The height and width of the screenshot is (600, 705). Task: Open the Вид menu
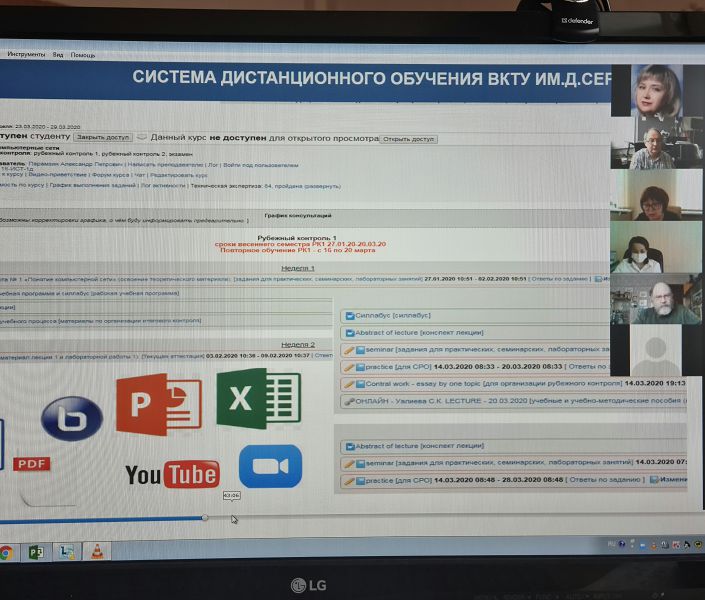[x=58, y=54]
